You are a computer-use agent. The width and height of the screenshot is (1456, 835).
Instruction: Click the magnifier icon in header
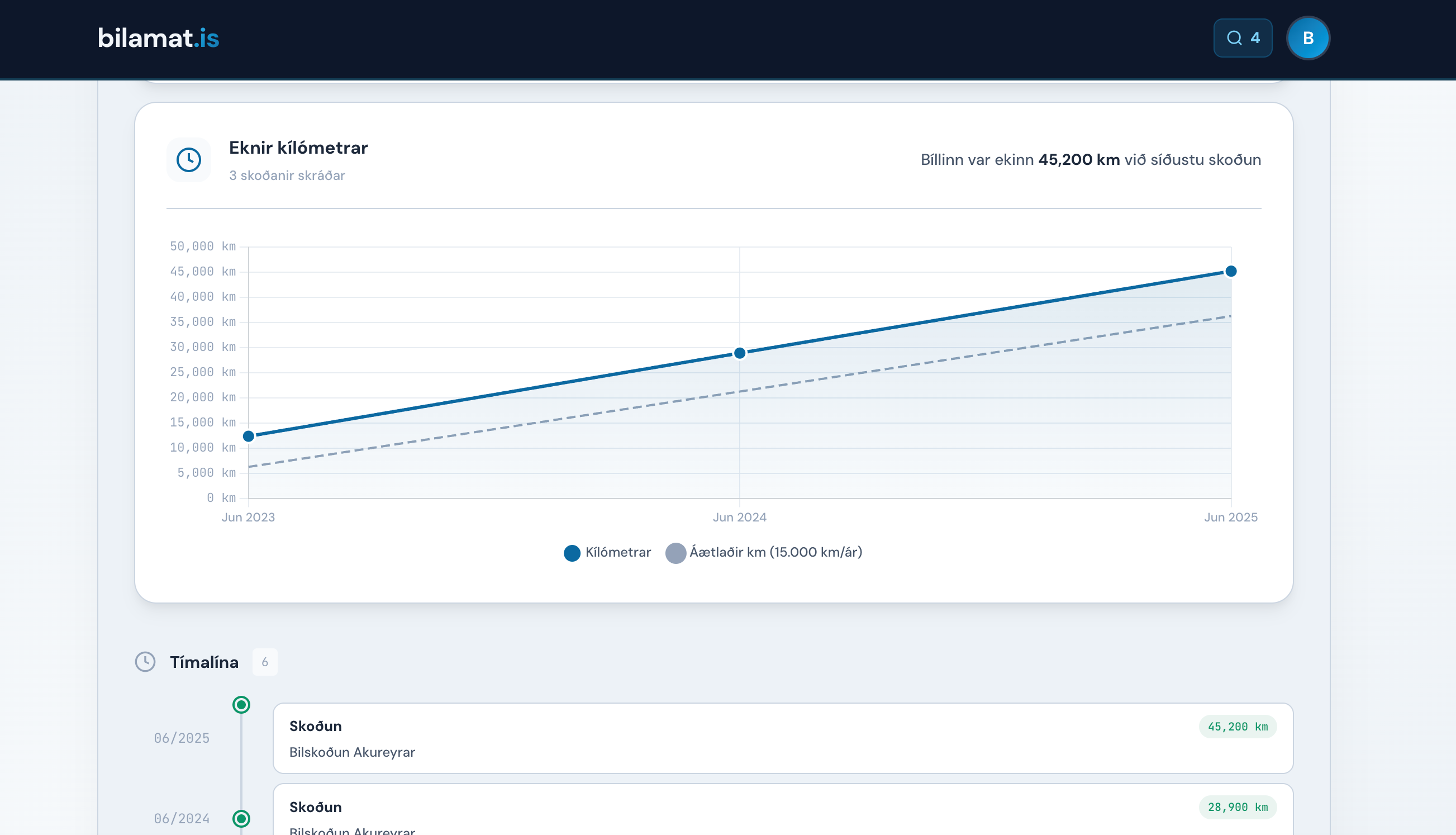click(x=1234, y=38)
